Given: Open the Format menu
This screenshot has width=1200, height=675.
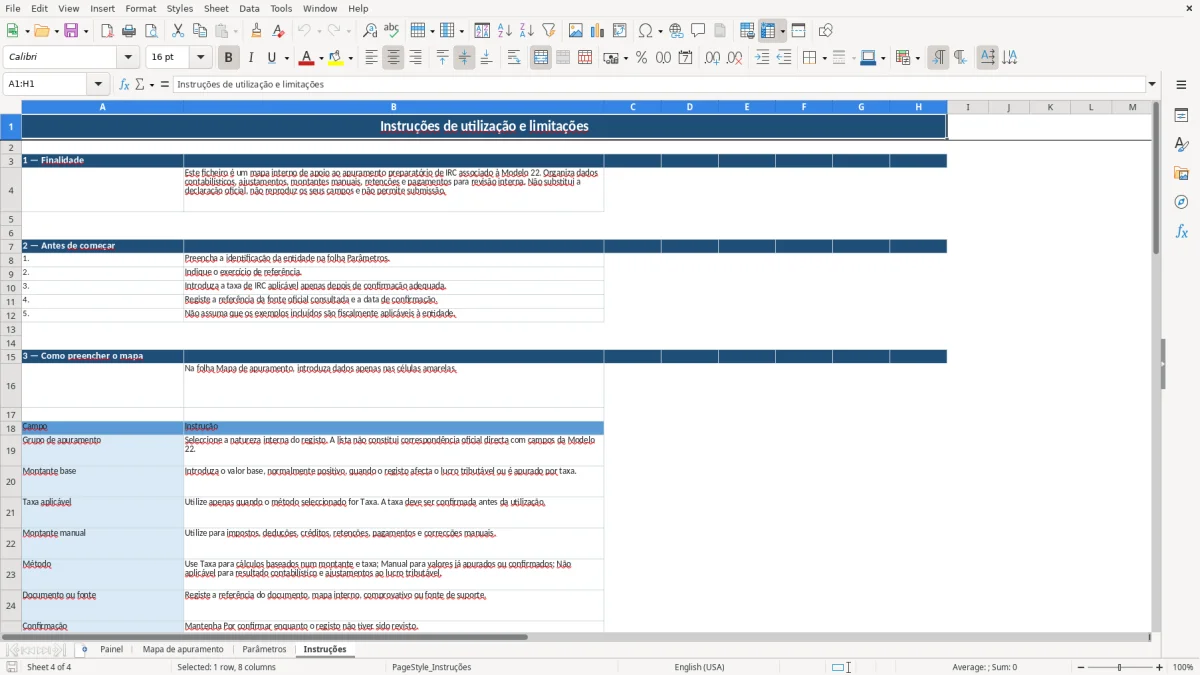Looking at the screenshot, I should pyautogui.click(x=140, y=8).
